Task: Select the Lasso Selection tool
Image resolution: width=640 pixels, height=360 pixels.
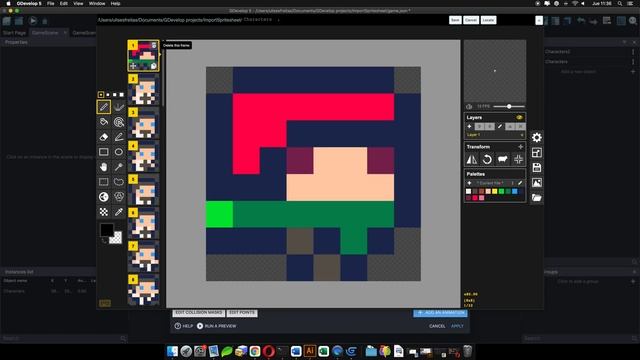Action: tap(119, 182)
